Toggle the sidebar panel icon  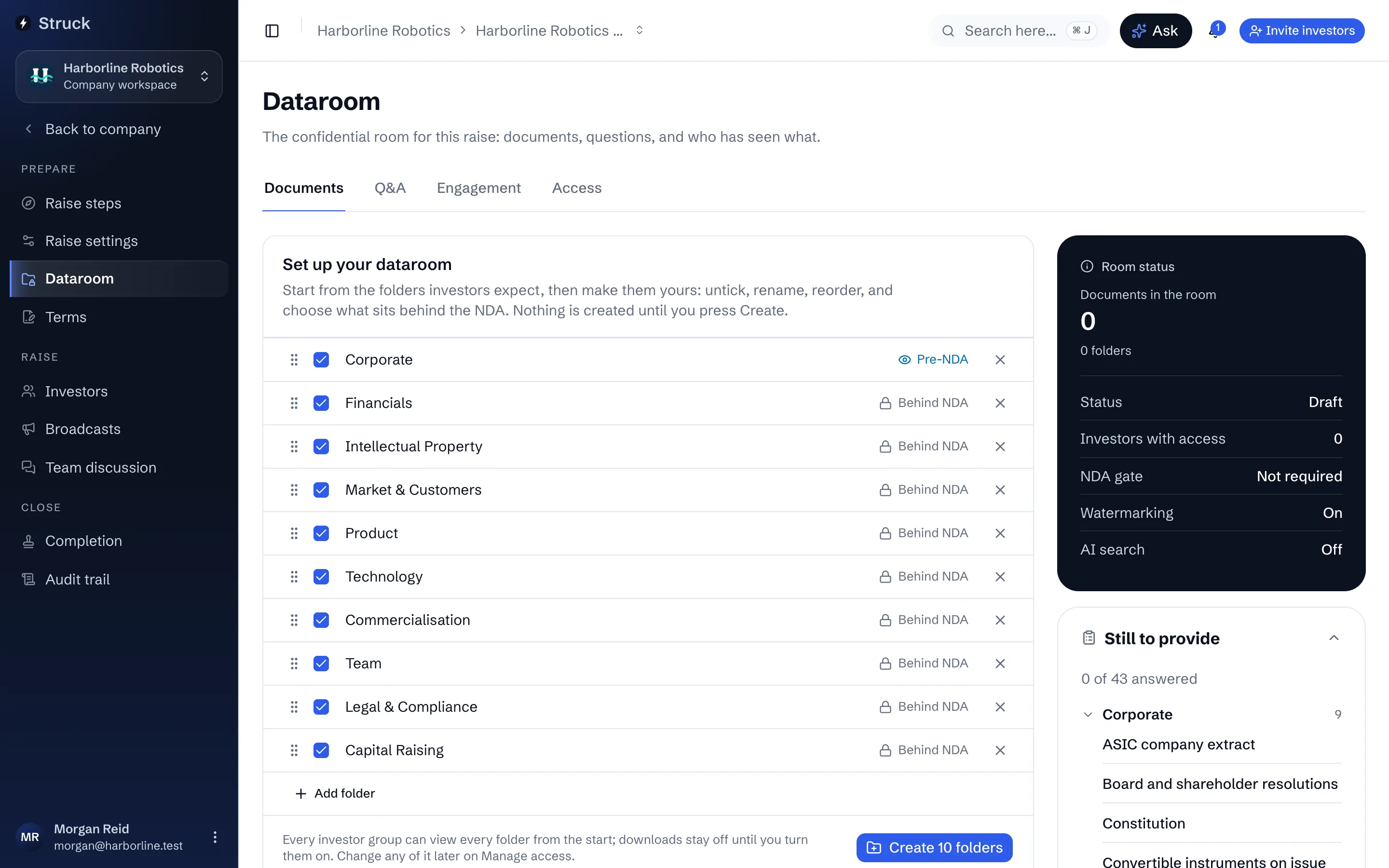tap(272, 31)
